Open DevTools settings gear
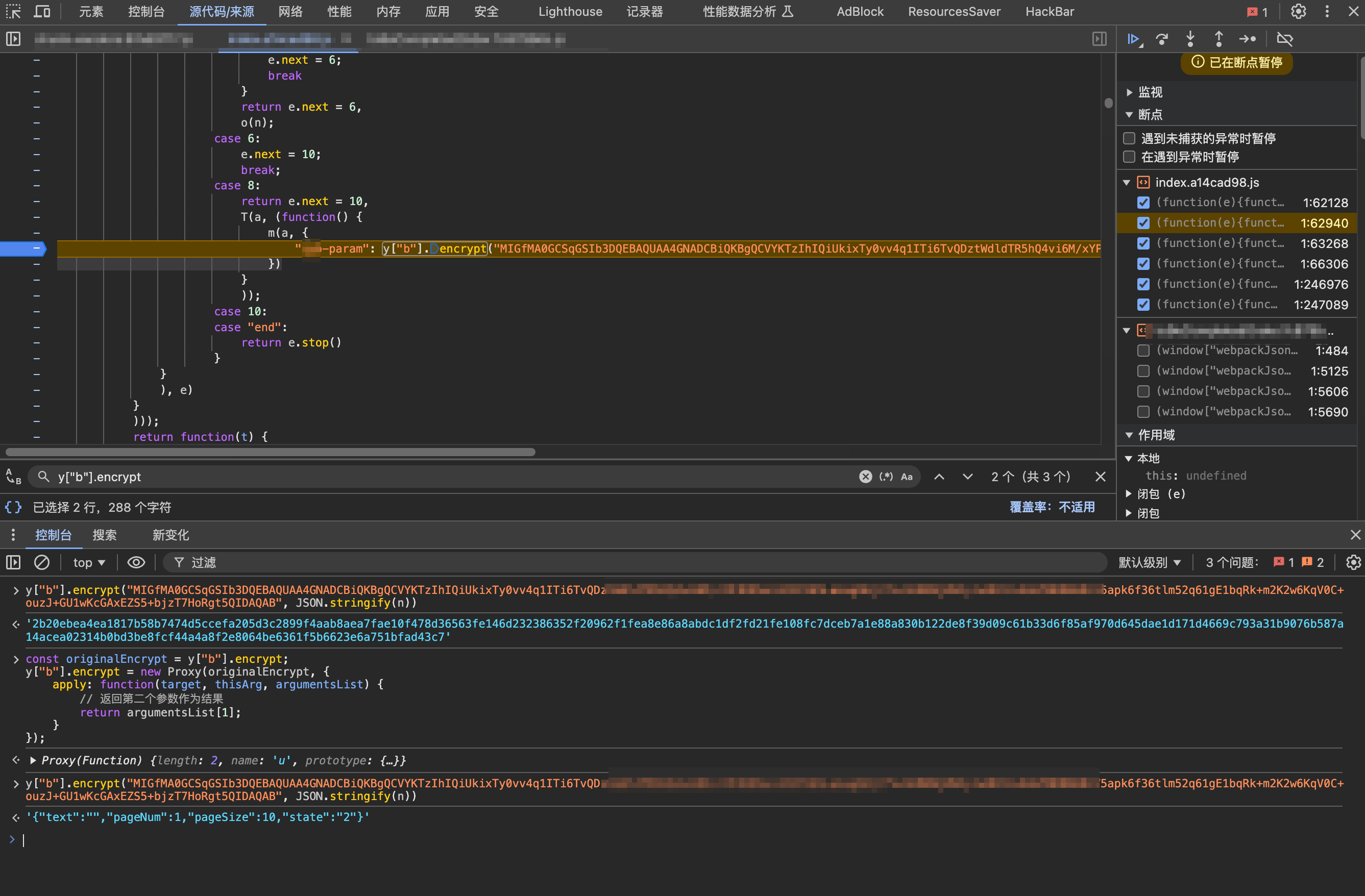The height and width of the screenshot is (896, 1365). tap(1298, 11)
